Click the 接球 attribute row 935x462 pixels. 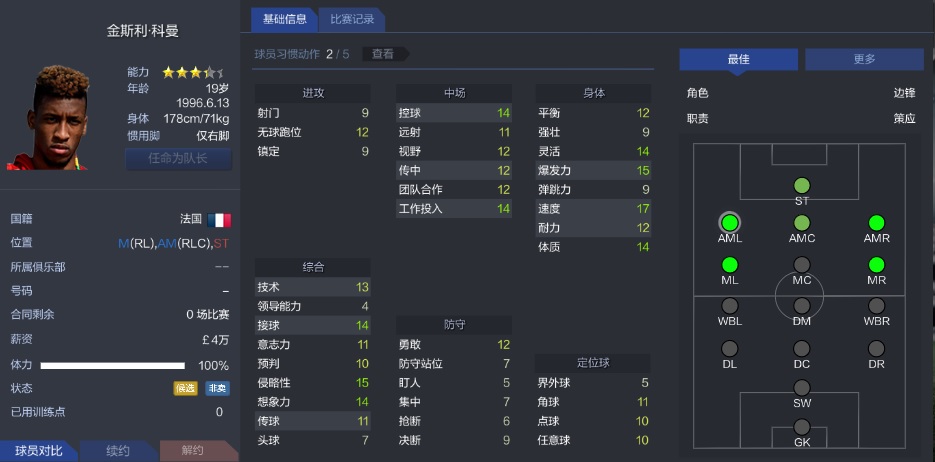click(313, 325)
